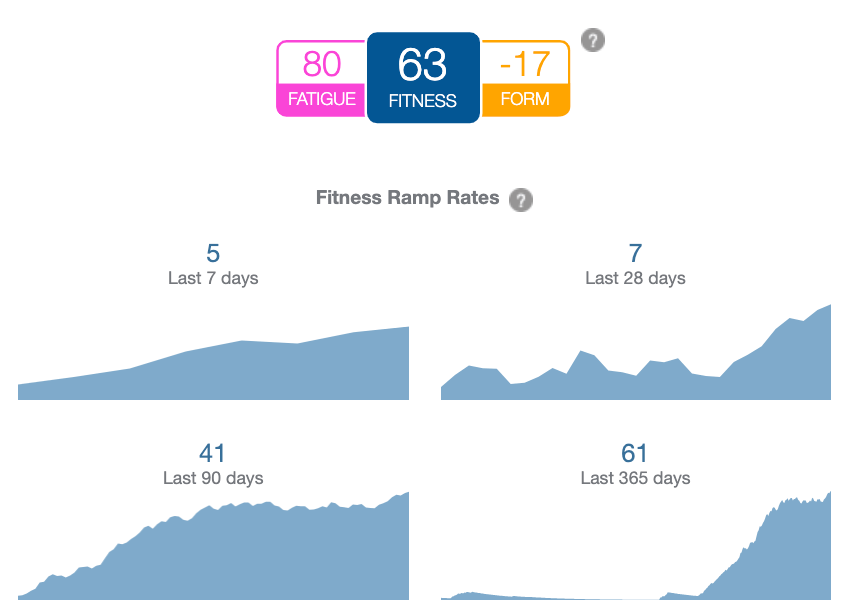The width and height of the screenshot is (846, 612).
Task: Click the 90-day ramp rate value 41
Action: (213, 454)
